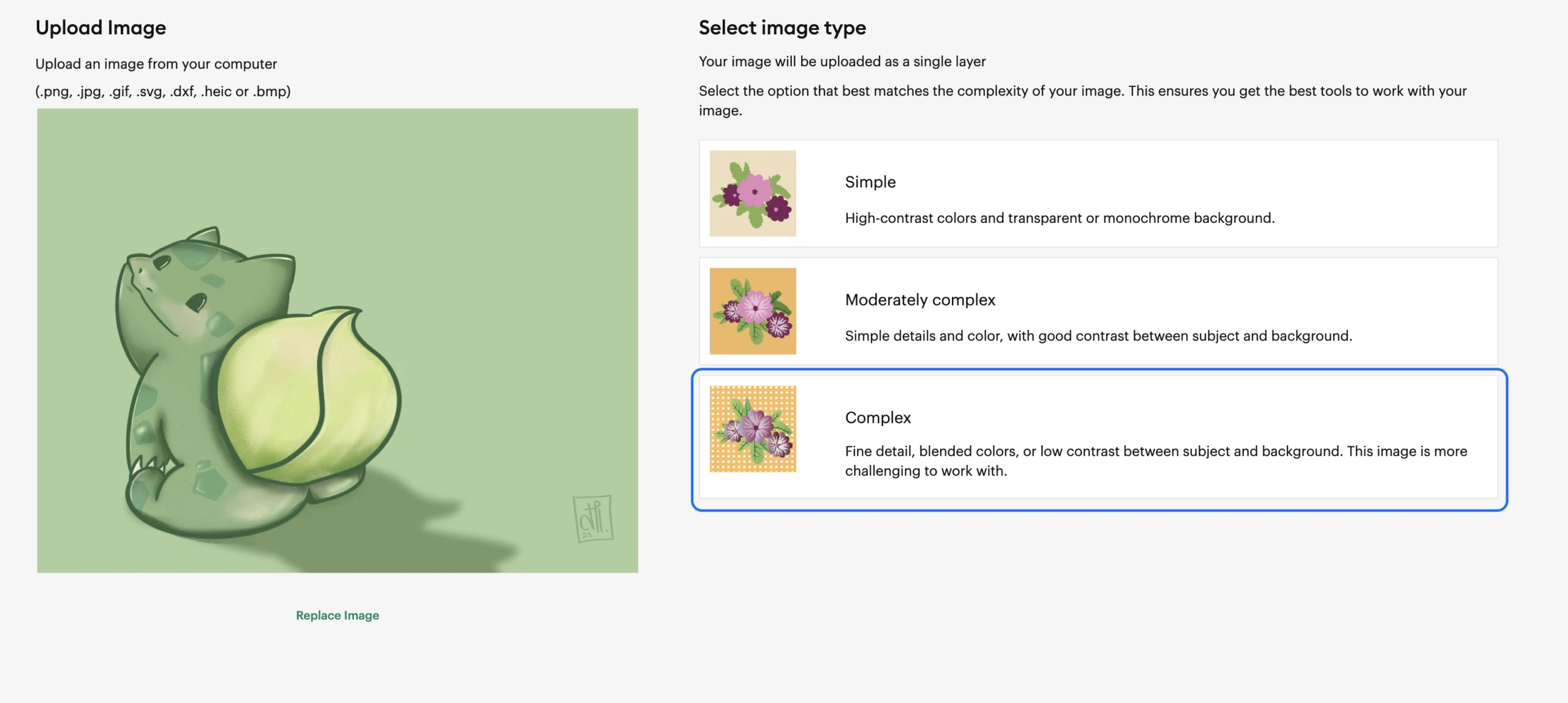Click the Replace Image link
The width and height of the screenshot is (1568, 703).
point(337,615)
